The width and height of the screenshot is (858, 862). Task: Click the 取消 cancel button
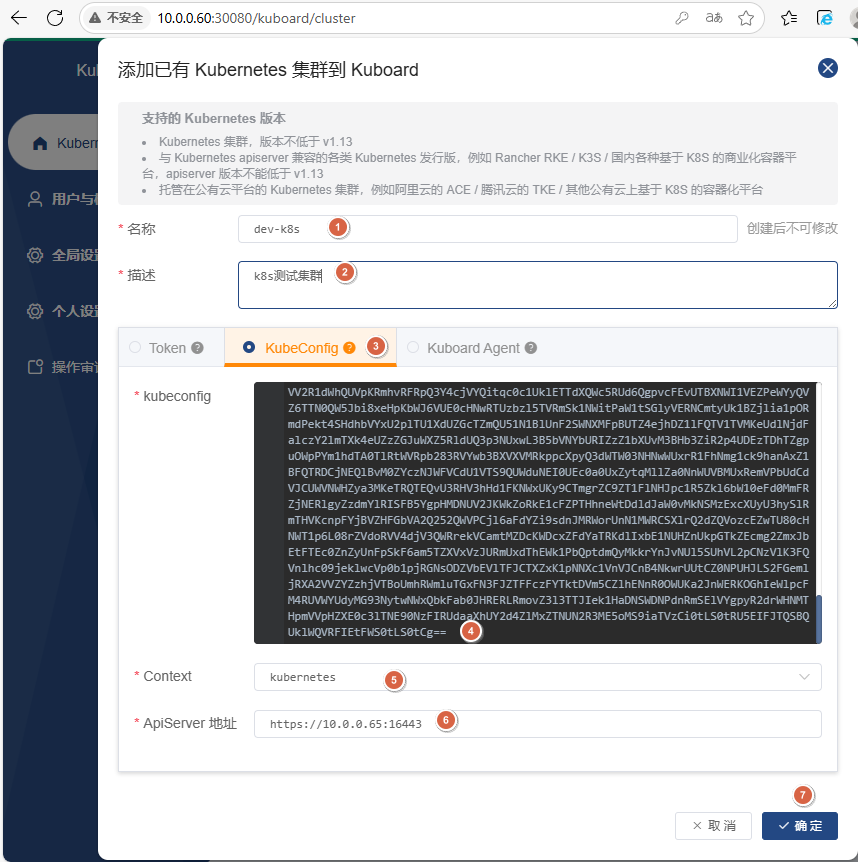click(713, 826)
